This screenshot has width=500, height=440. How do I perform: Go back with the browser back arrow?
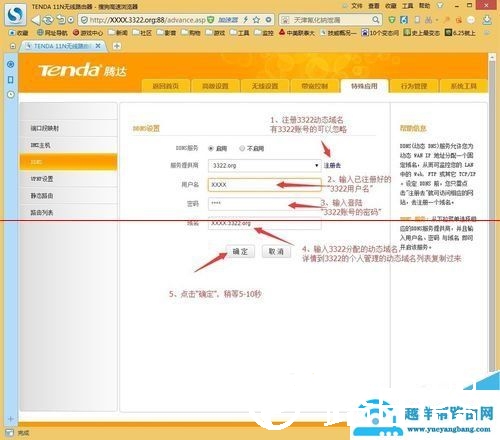tap(35, 20)
